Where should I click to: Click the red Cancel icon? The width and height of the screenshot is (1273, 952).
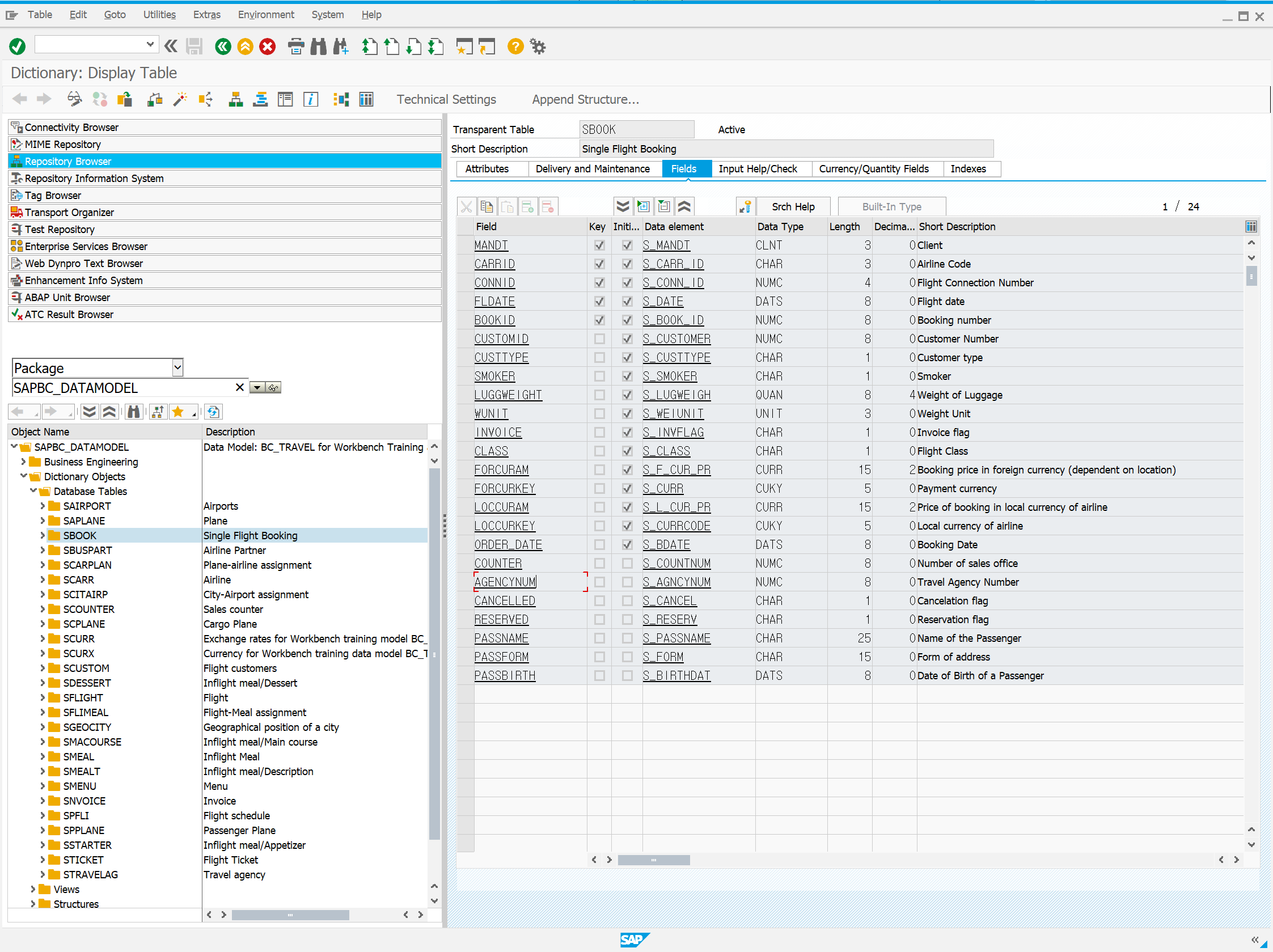coord(268,46)
